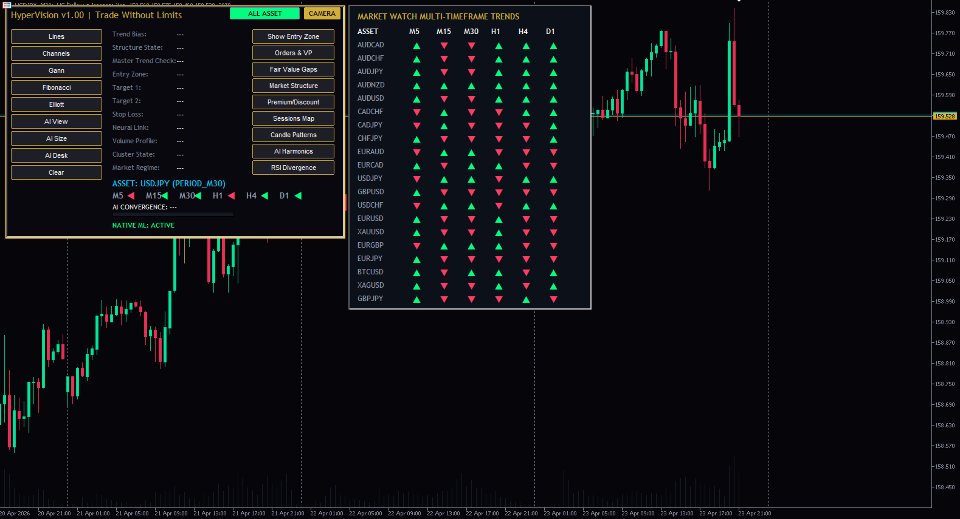Toggle Sessions Map
This screenshot has height=519, width=960.
point(293,118)
